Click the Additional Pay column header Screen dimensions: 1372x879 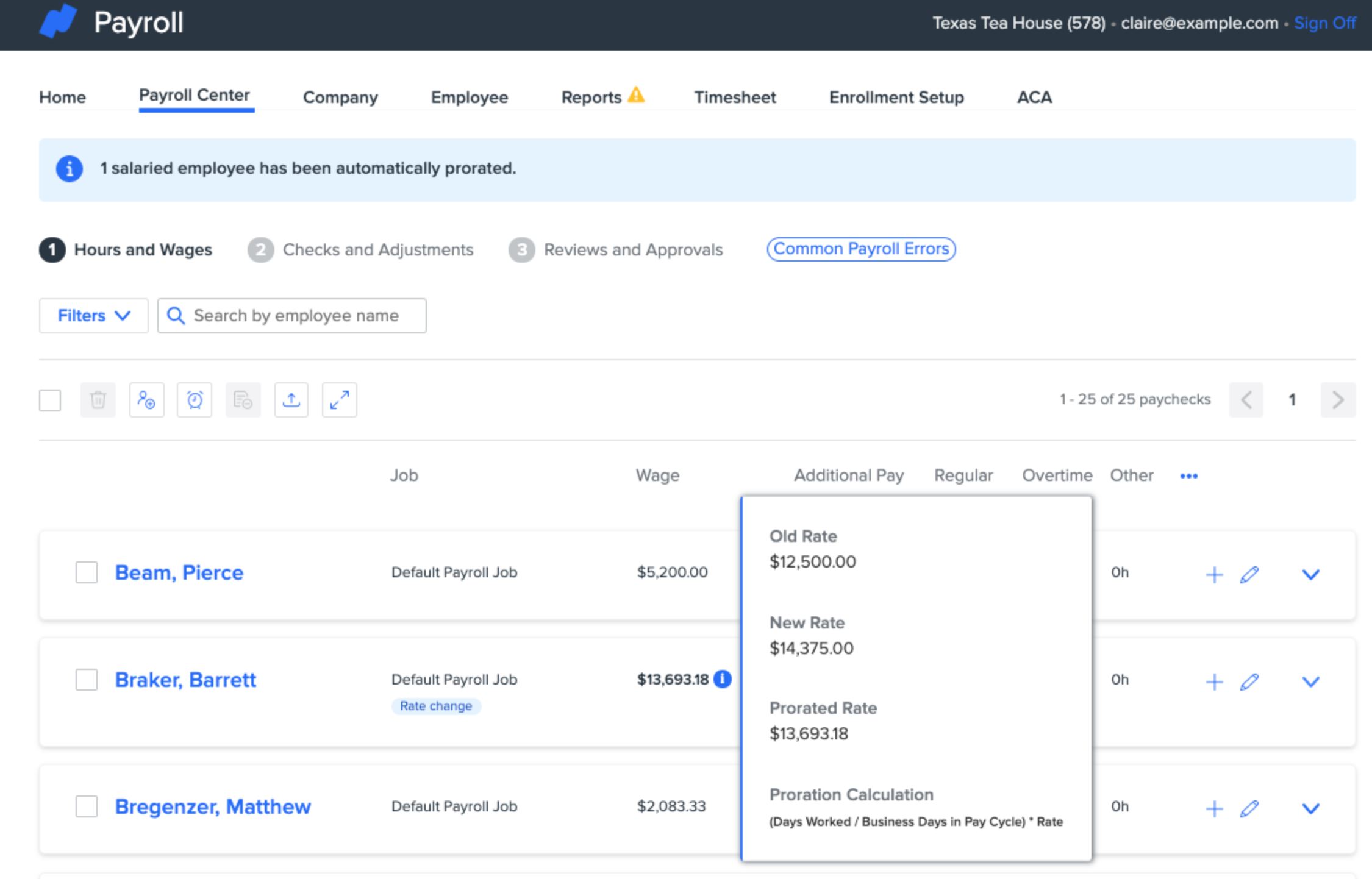click(x=849, y=475)
